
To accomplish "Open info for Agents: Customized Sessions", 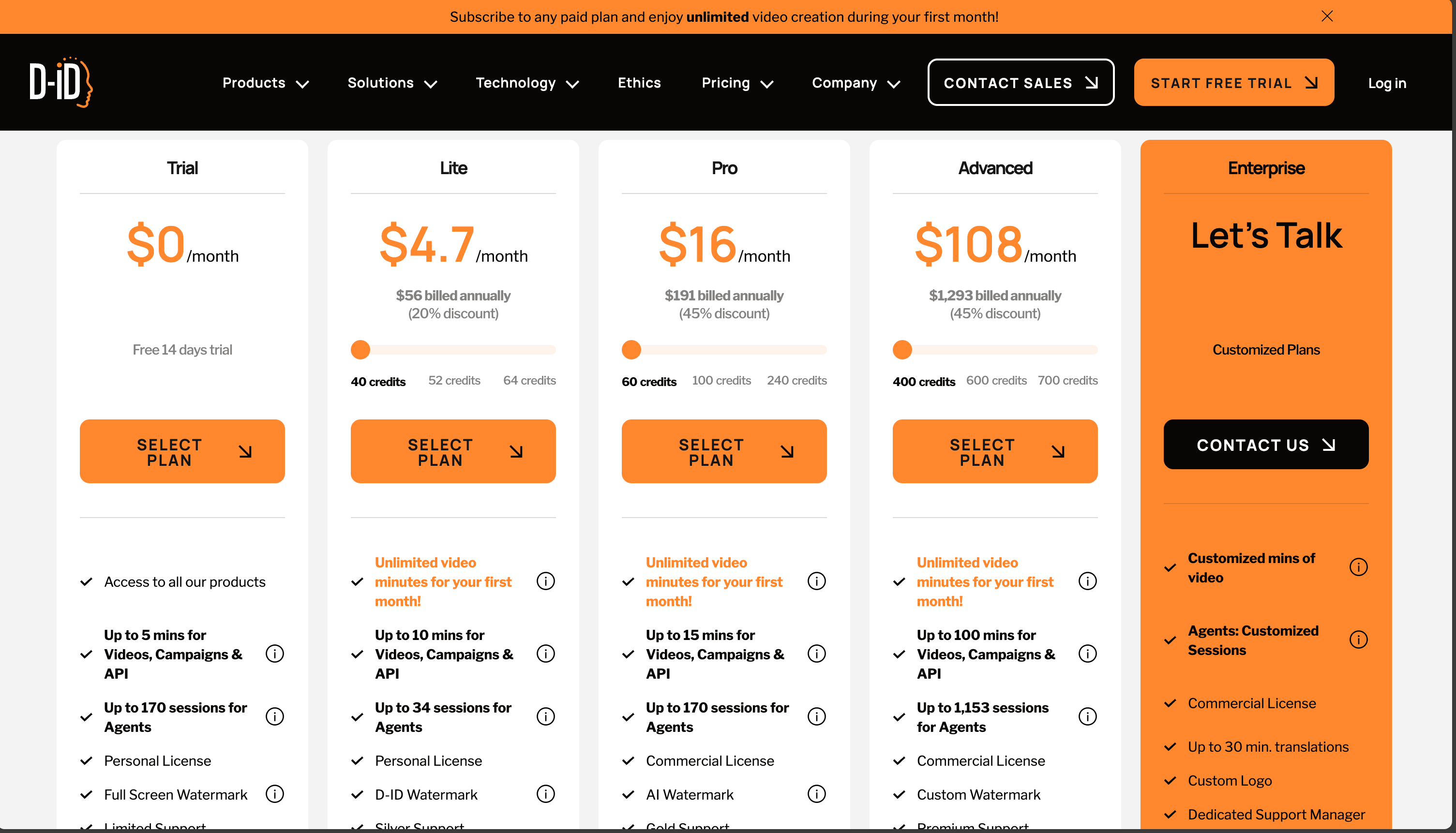I will [x=1358, y=640].
